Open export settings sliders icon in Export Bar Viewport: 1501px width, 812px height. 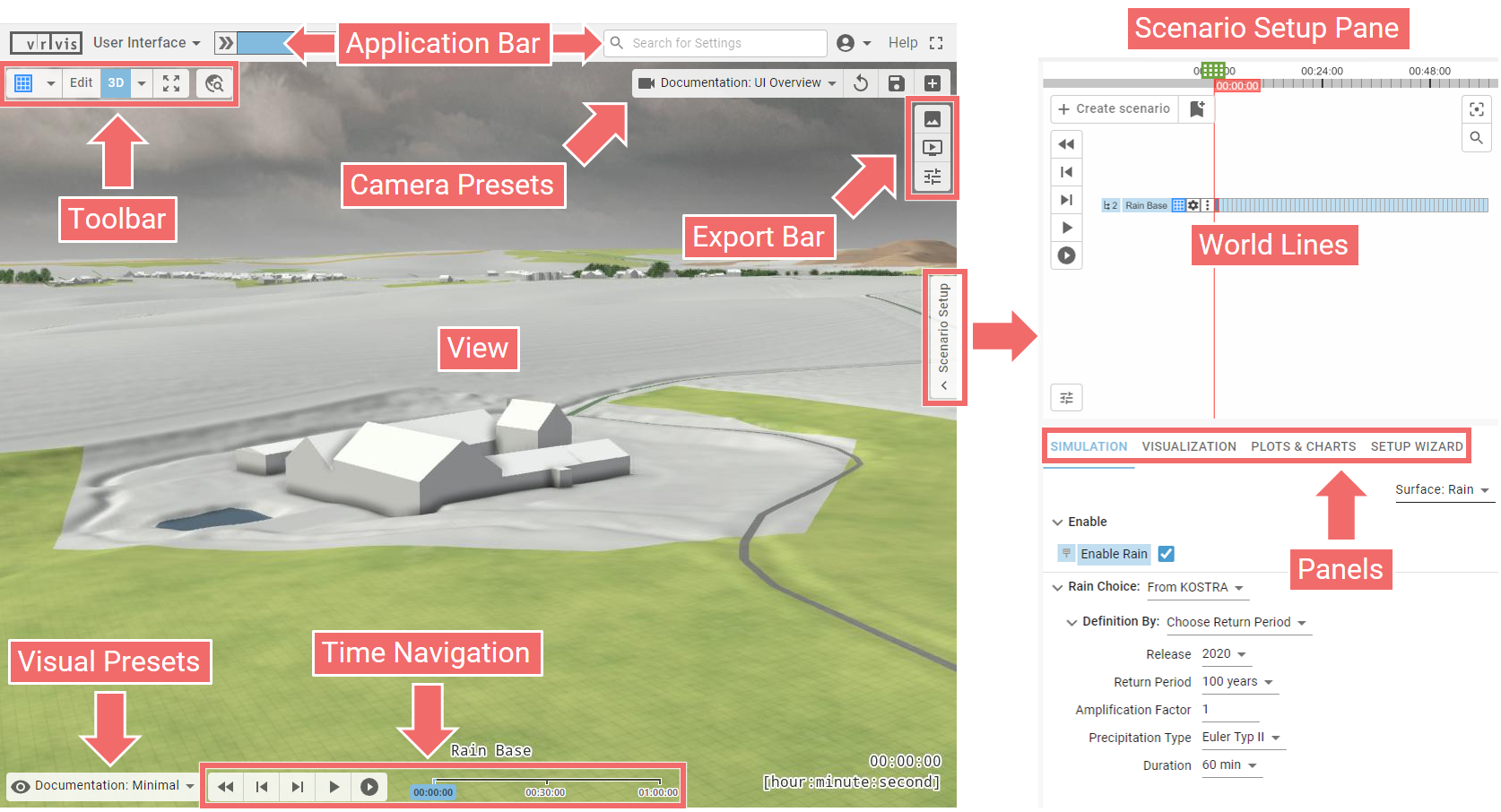[933, 177]
